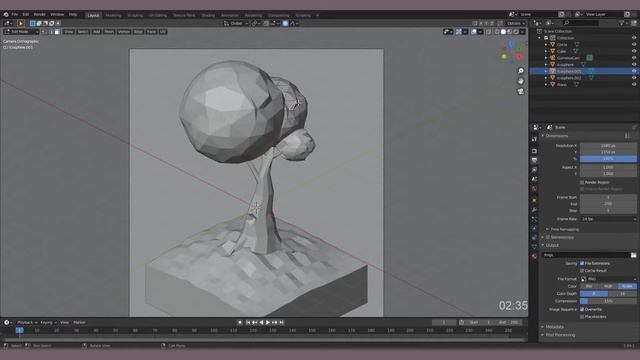Hide the Plane object via eye icon

tap(634, 84)
